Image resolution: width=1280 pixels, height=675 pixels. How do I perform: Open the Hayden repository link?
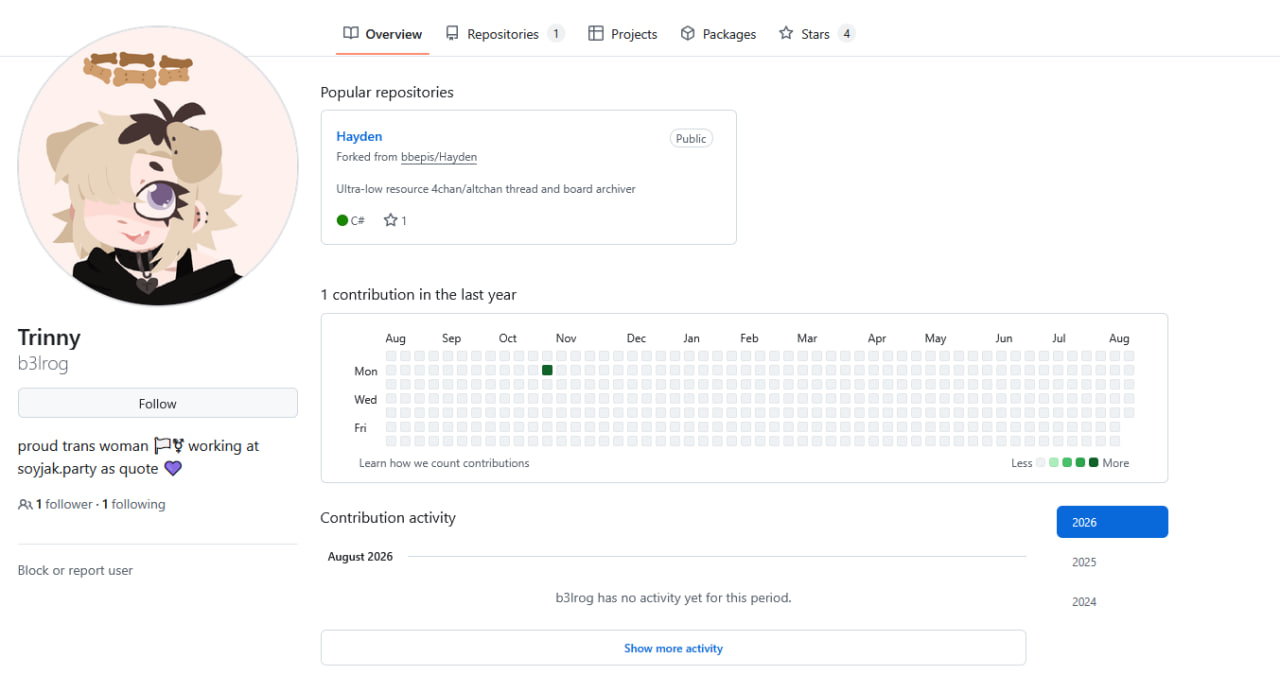(x=359, y=136)
